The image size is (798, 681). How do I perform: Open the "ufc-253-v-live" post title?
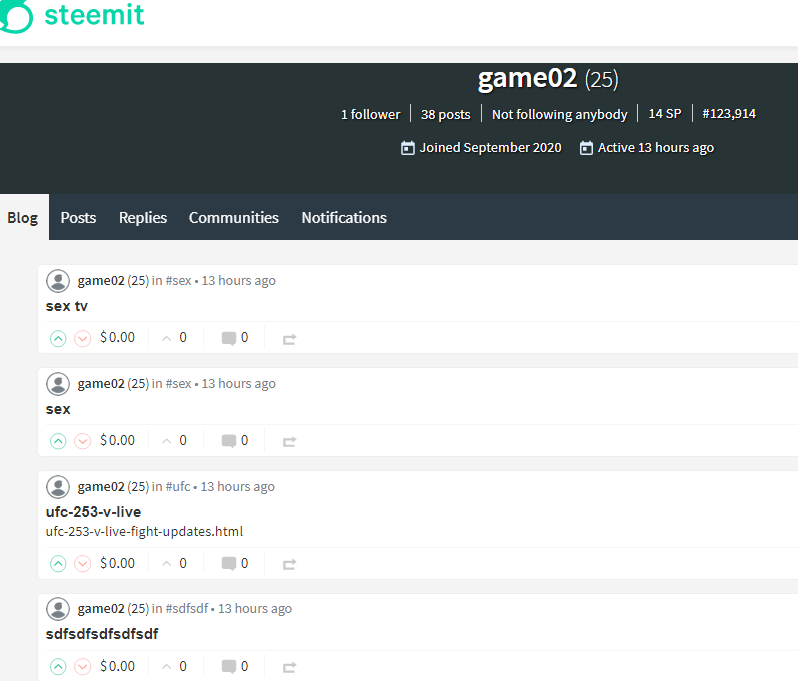point(94,512)
